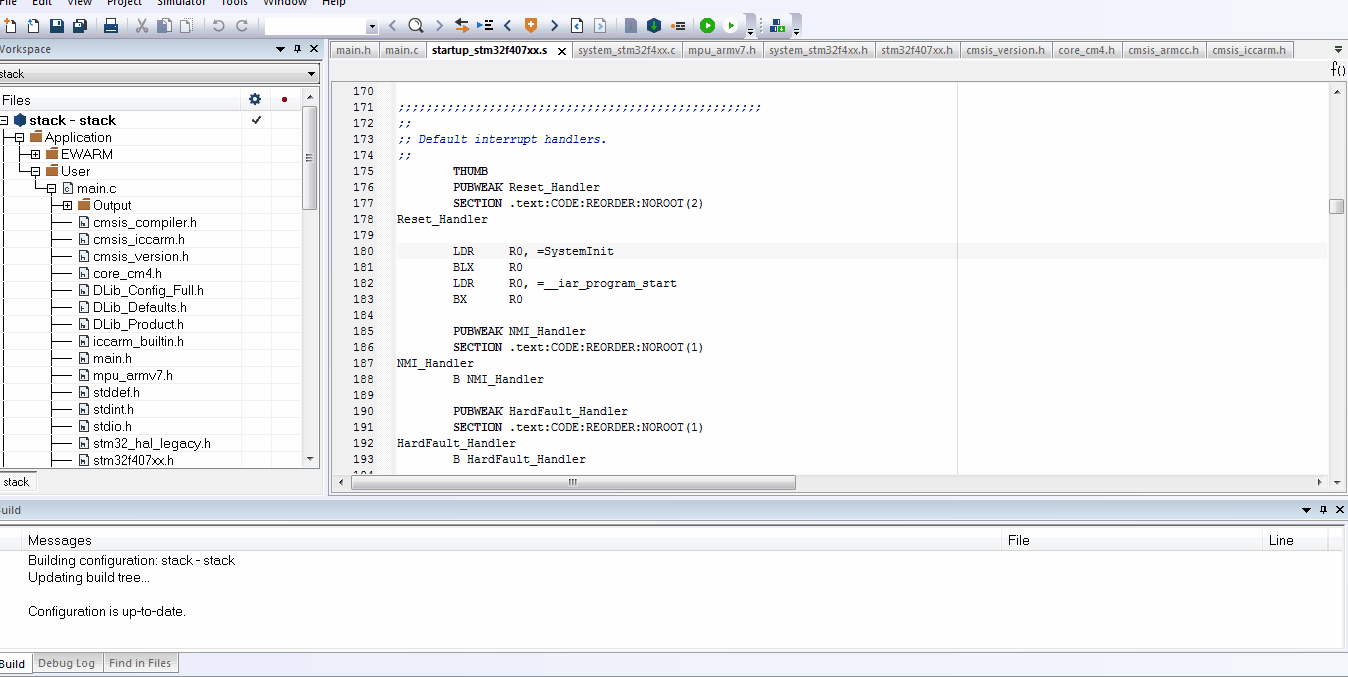Find previous match arrow in toolbar
This screenshot has height=677, width=1348.
392,25
